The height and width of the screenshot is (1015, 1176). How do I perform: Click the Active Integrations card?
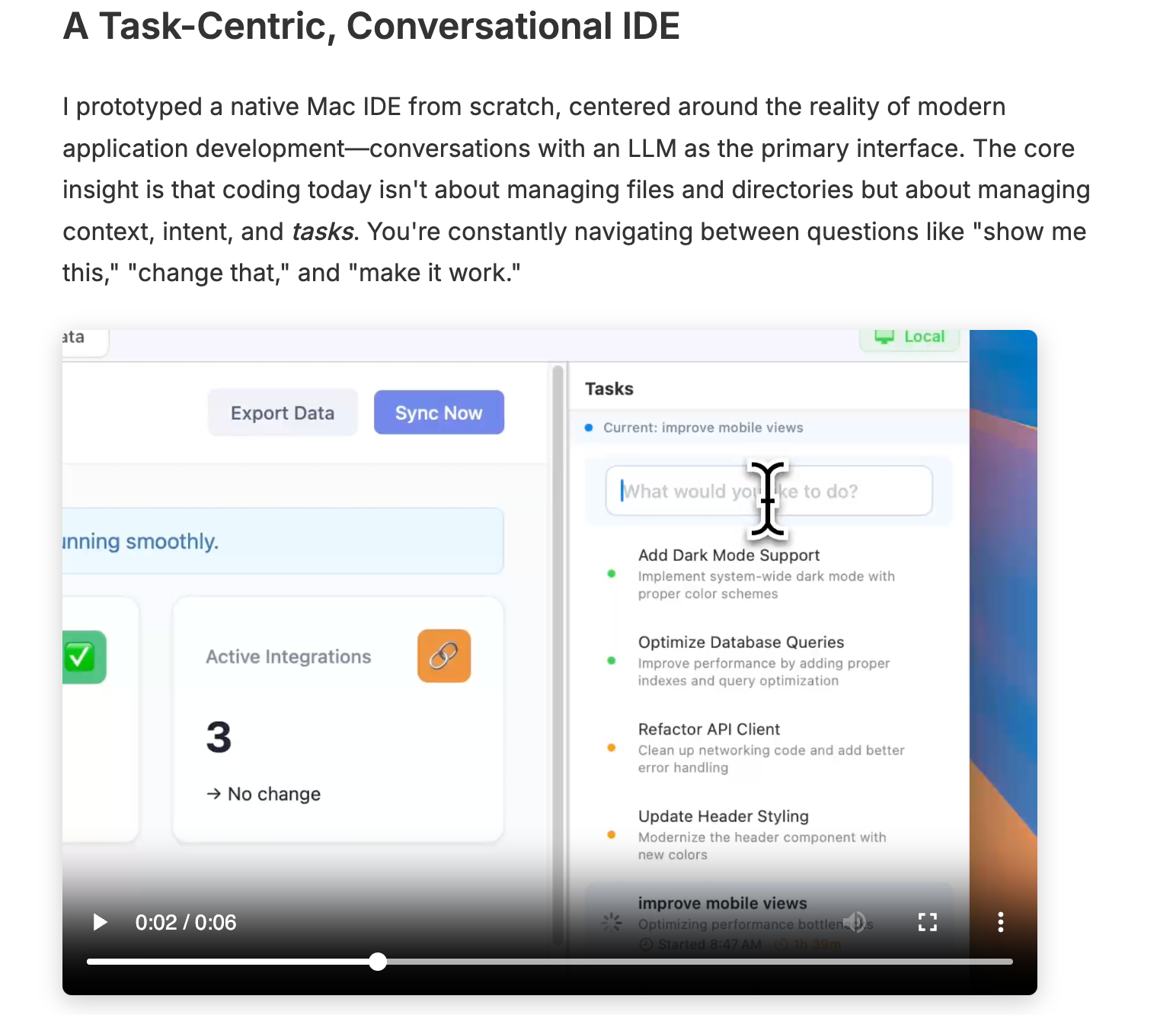(x=337, y=720)
